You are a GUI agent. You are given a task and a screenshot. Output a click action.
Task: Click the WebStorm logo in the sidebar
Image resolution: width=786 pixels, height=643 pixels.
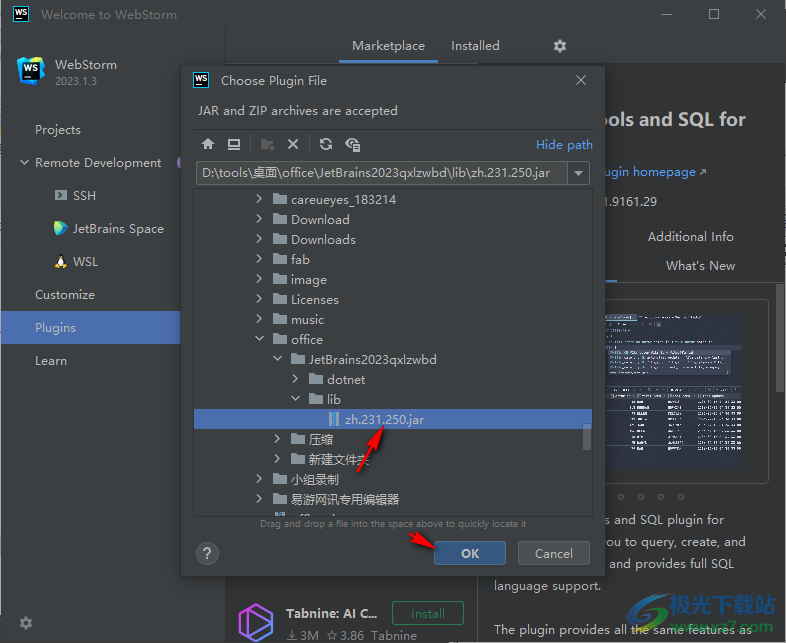pos(31,70)
